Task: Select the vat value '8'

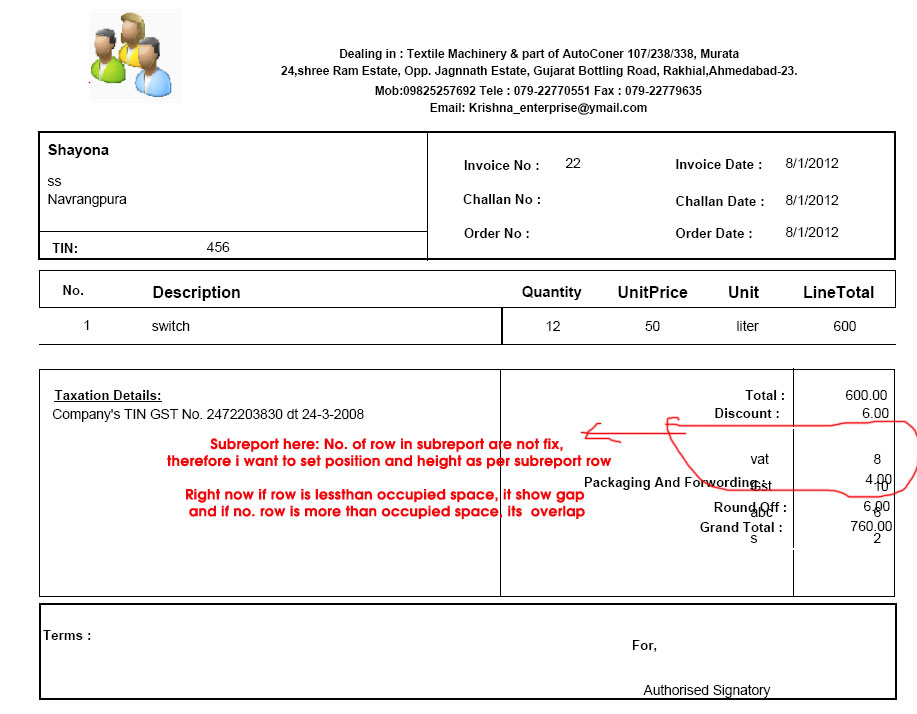Action: click(x=877, y=460)
